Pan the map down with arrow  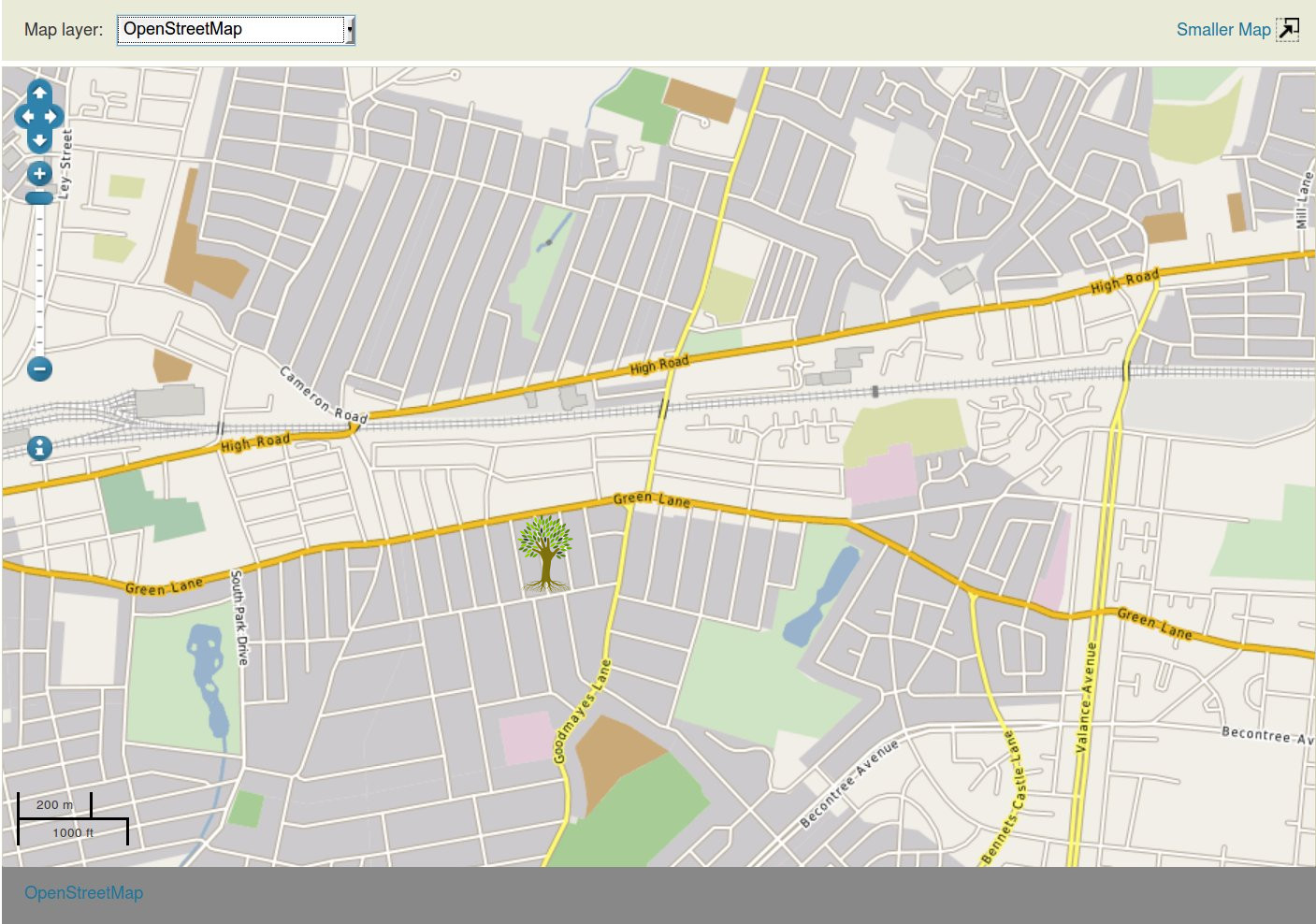pyautogui.click(x=39, y=140)
